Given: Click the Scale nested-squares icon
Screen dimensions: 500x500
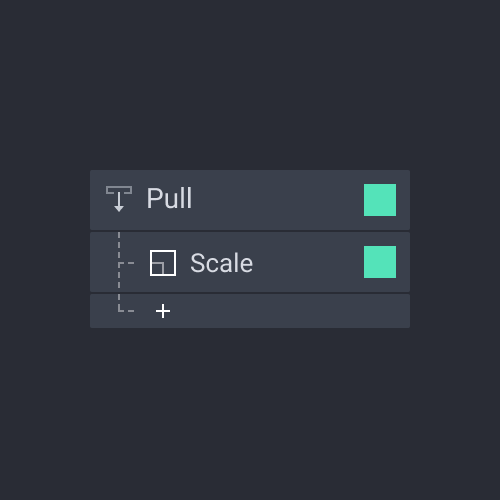Looking at the screenshot, I should [x=163, y=263].
